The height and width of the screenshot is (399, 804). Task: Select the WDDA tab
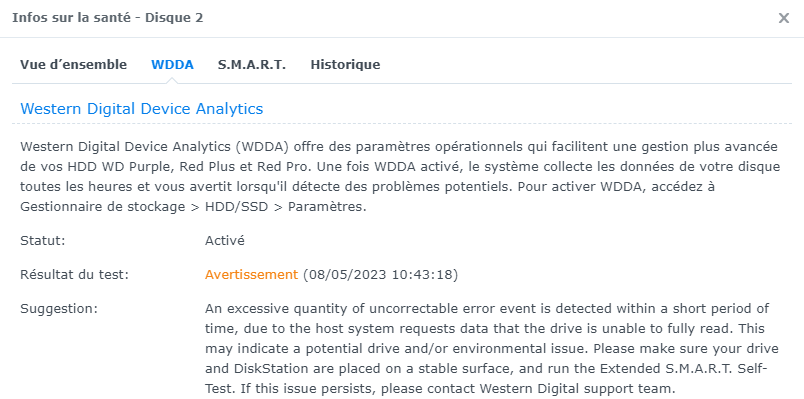pos(172,65)
